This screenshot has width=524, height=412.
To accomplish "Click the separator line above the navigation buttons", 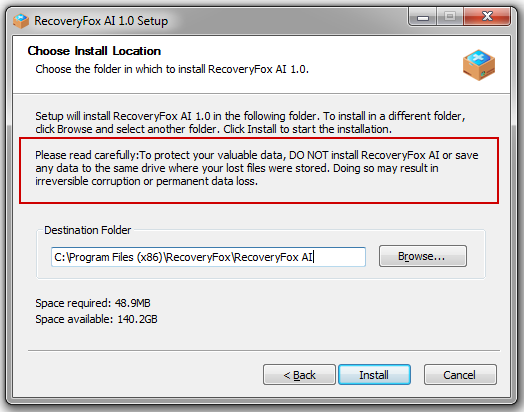I will point(264,351).
